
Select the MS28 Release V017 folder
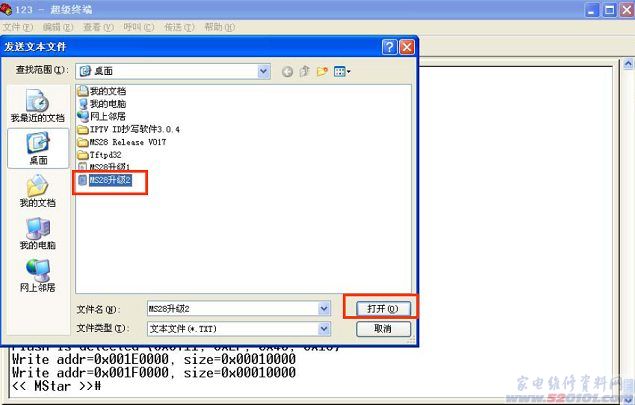127,142
